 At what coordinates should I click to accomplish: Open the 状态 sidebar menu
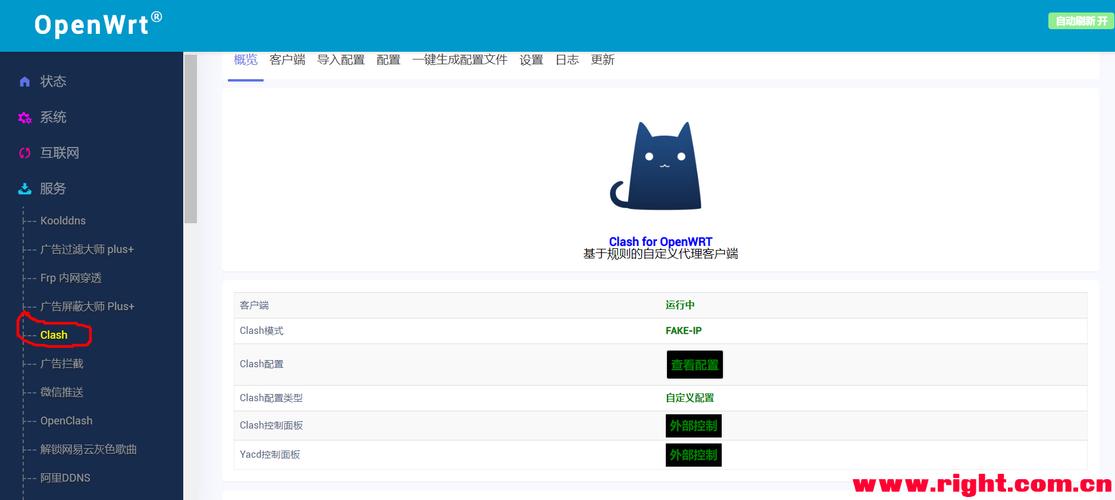coord(53,82)
